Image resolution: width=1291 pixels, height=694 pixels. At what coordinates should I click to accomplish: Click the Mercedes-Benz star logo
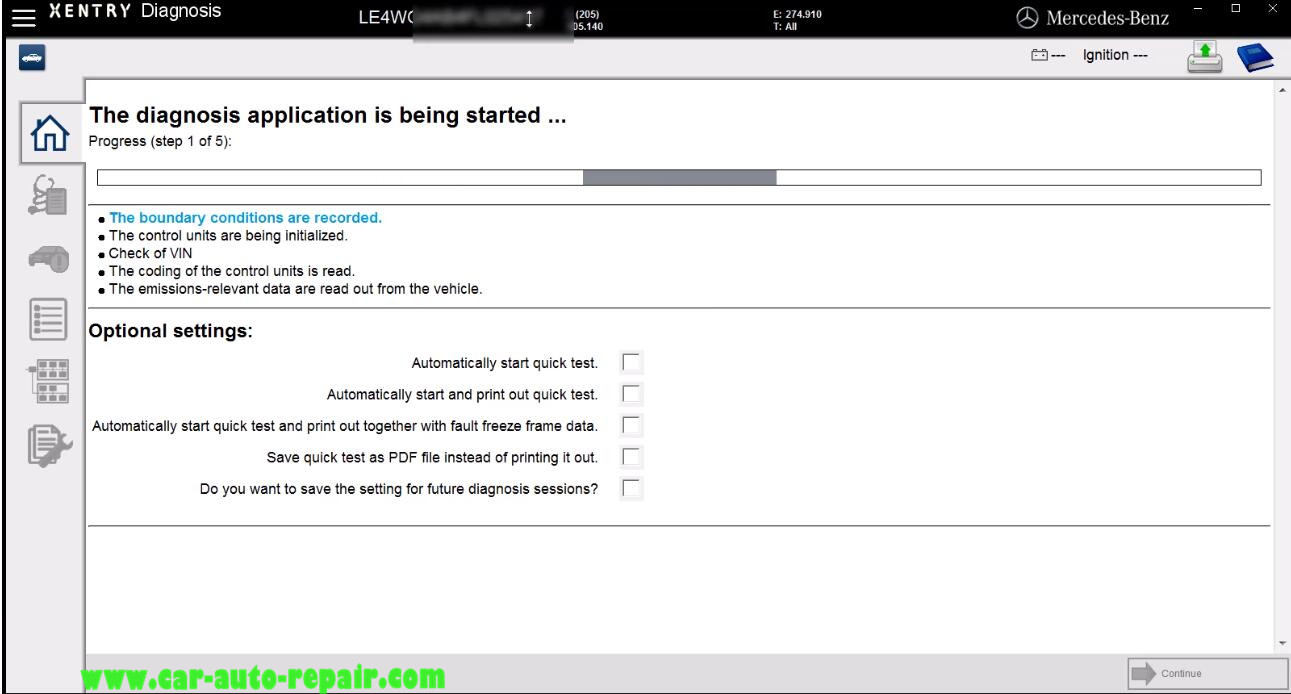coord(1027,17)
